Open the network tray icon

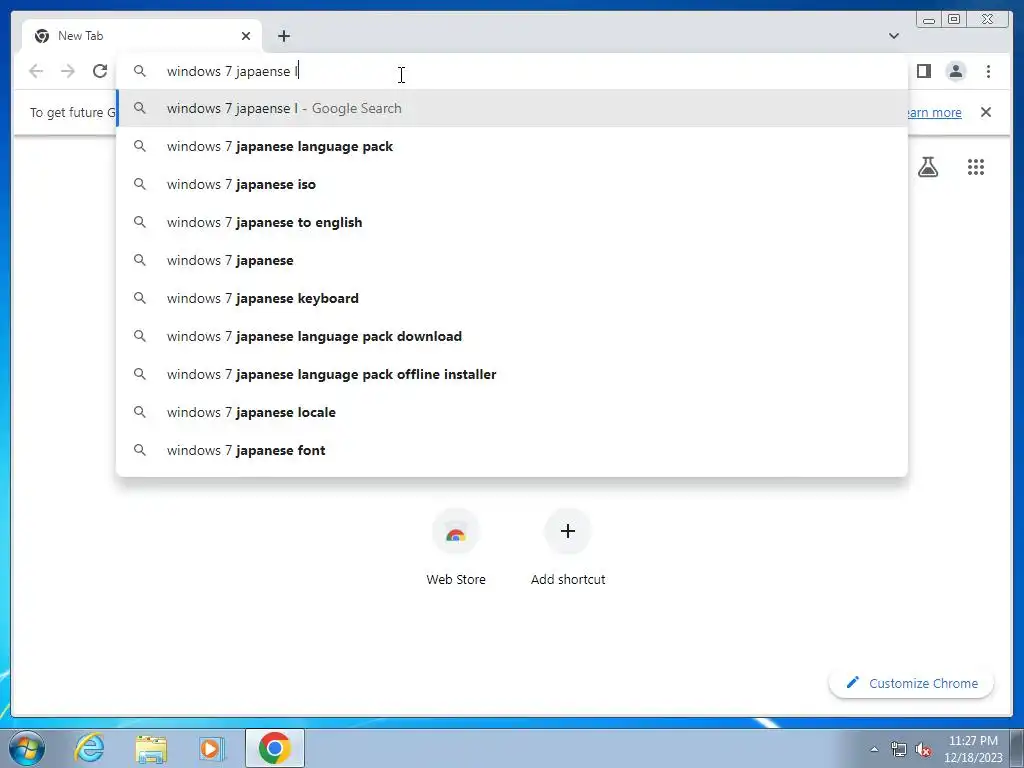tap(899, 749)
